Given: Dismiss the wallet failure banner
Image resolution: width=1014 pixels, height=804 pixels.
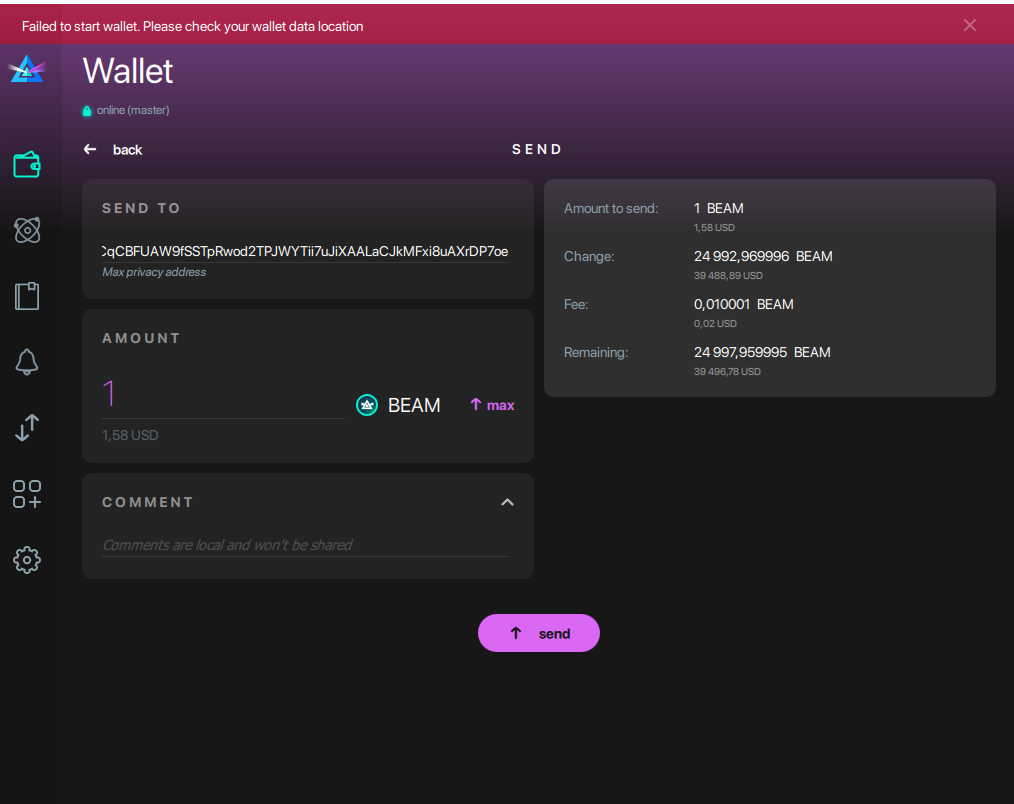Looking at the screenshot, I should (969, 25).
